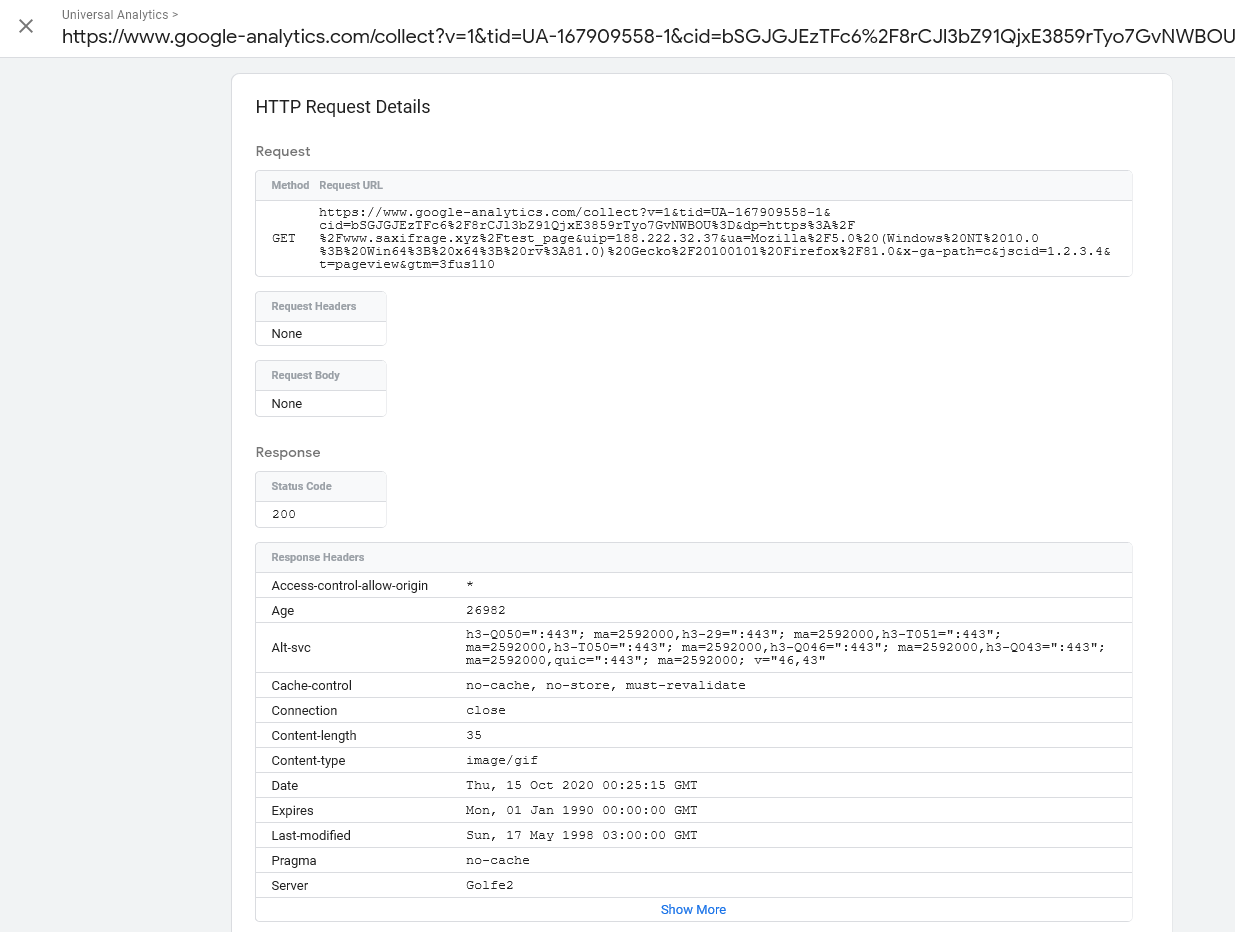Click the page title URL in header
Viewport: 1235px width, 932px height.
[648, 36]
